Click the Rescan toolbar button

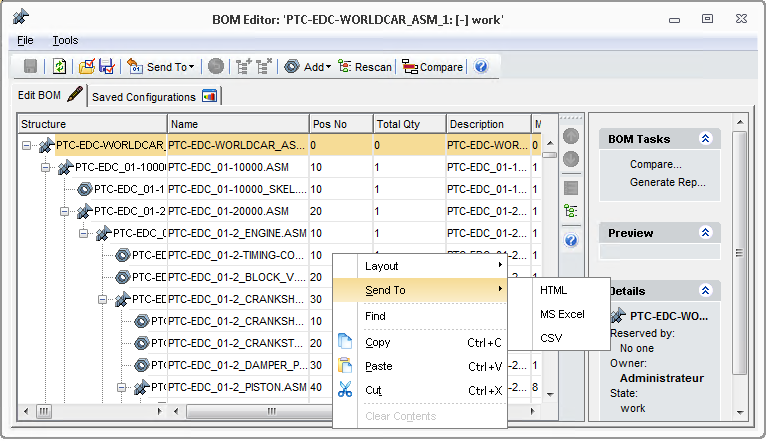(x=365, y=66)
